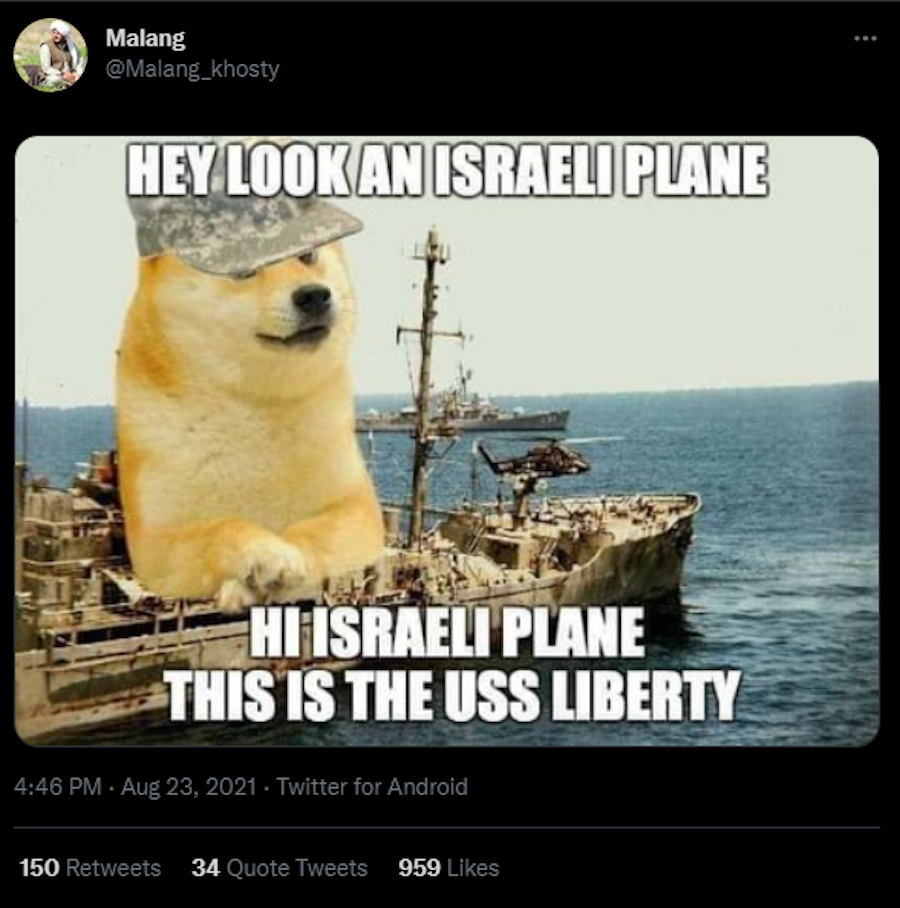The image size is (900, 908).
Task: View the 959 Likes list
Action: pyautogui.click(x=449, y=868)
